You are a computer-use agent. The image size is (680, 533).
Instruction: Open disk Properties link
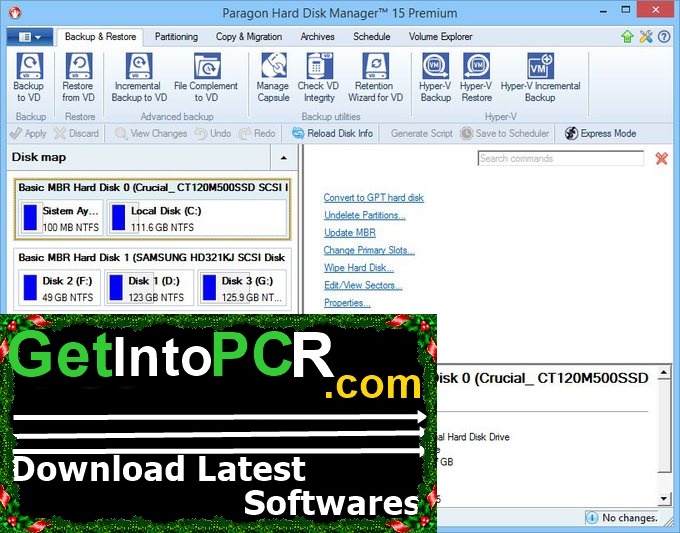pos(347,303)
